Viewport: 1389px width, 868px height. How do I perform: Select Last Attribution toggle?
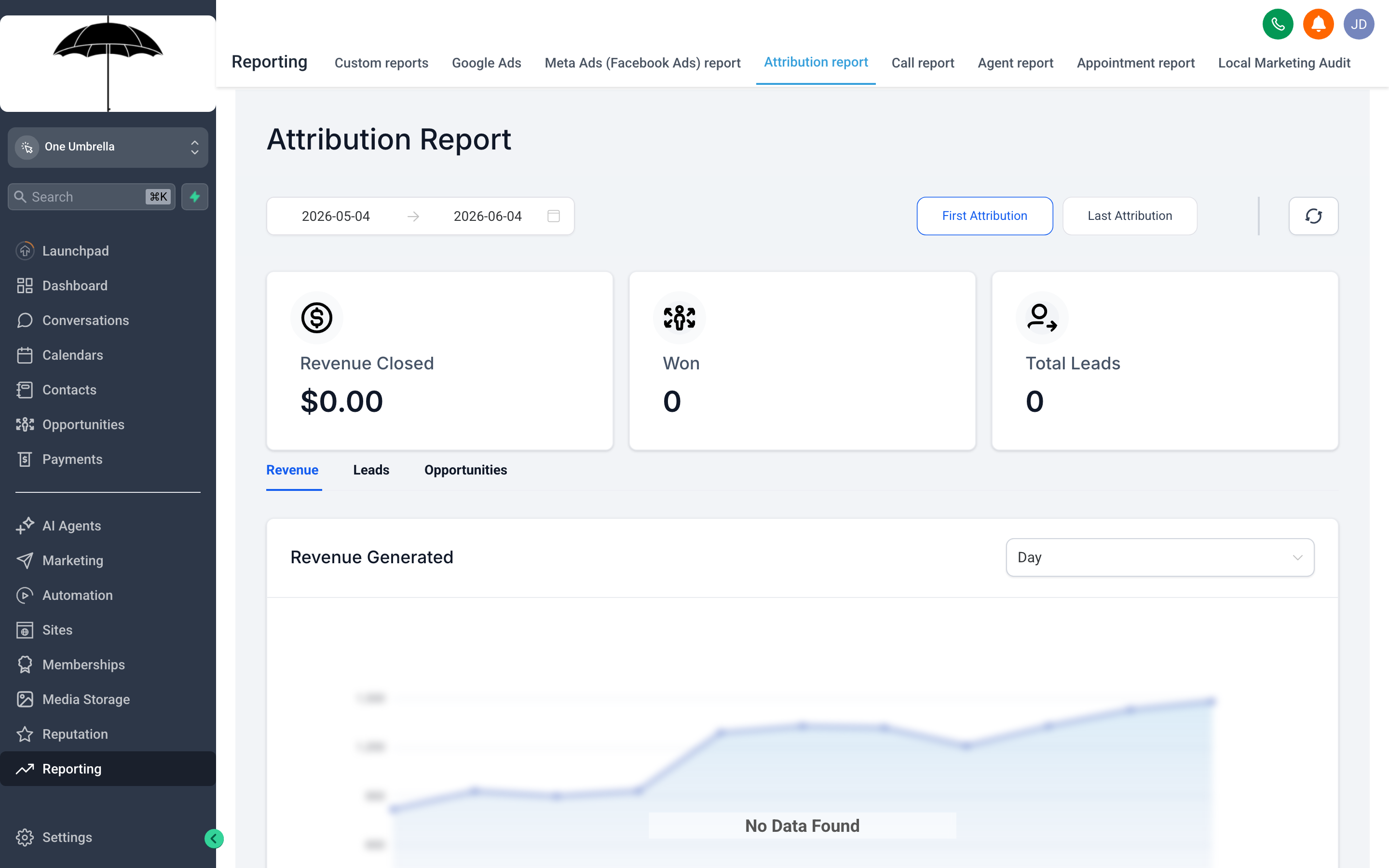coord(1130,216)
